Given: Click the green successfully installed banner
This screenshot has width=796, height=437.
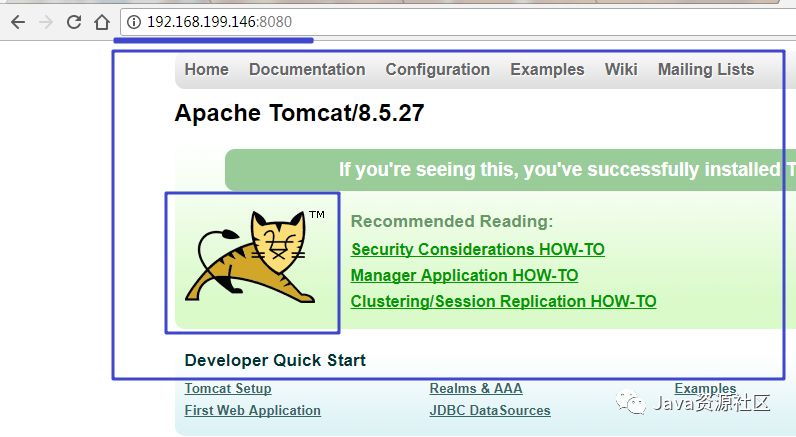Looking at the screenshot, I should (510, 170).
